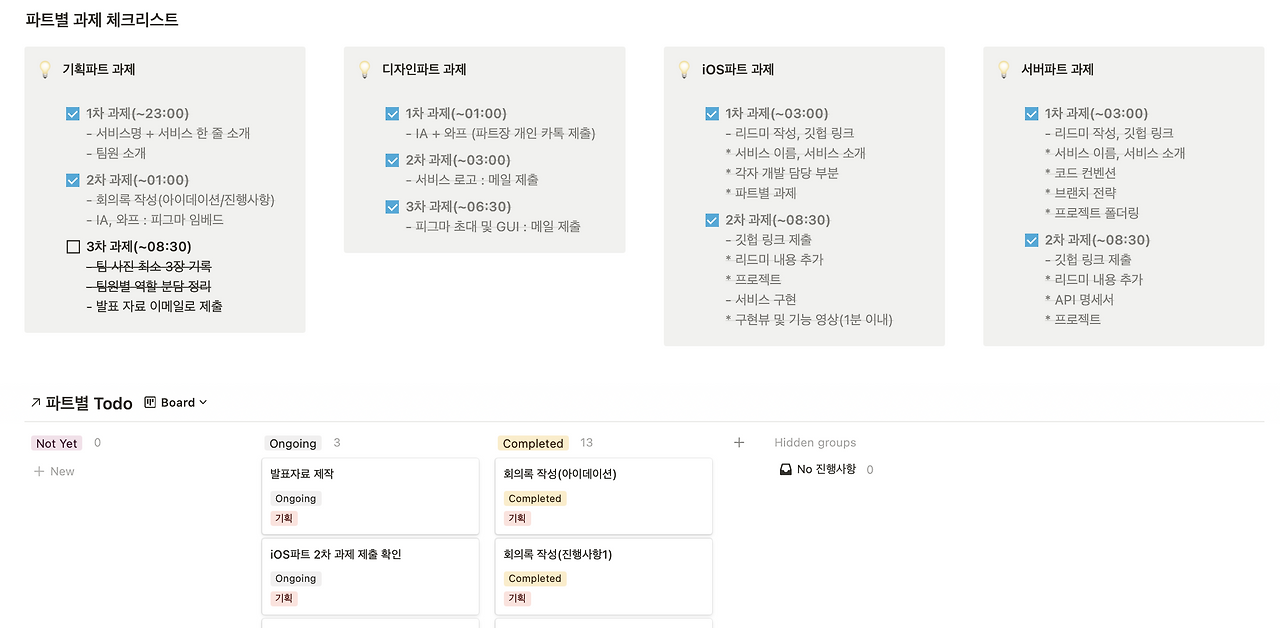
Task: Click the New button under Not Yet column
Action: [53, 470]
